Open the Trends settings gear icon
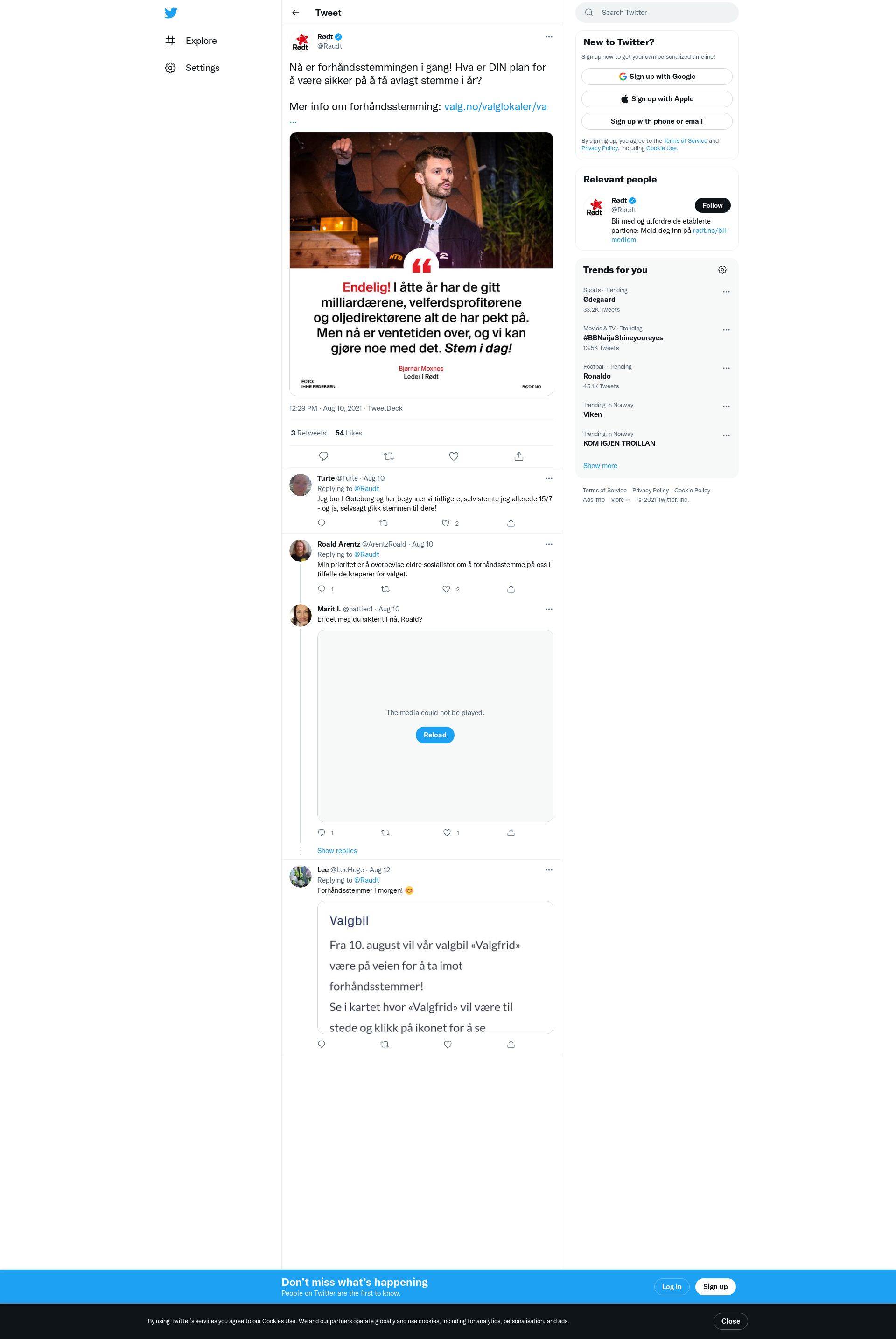The image size is (896, 1339). click(722, 270)
